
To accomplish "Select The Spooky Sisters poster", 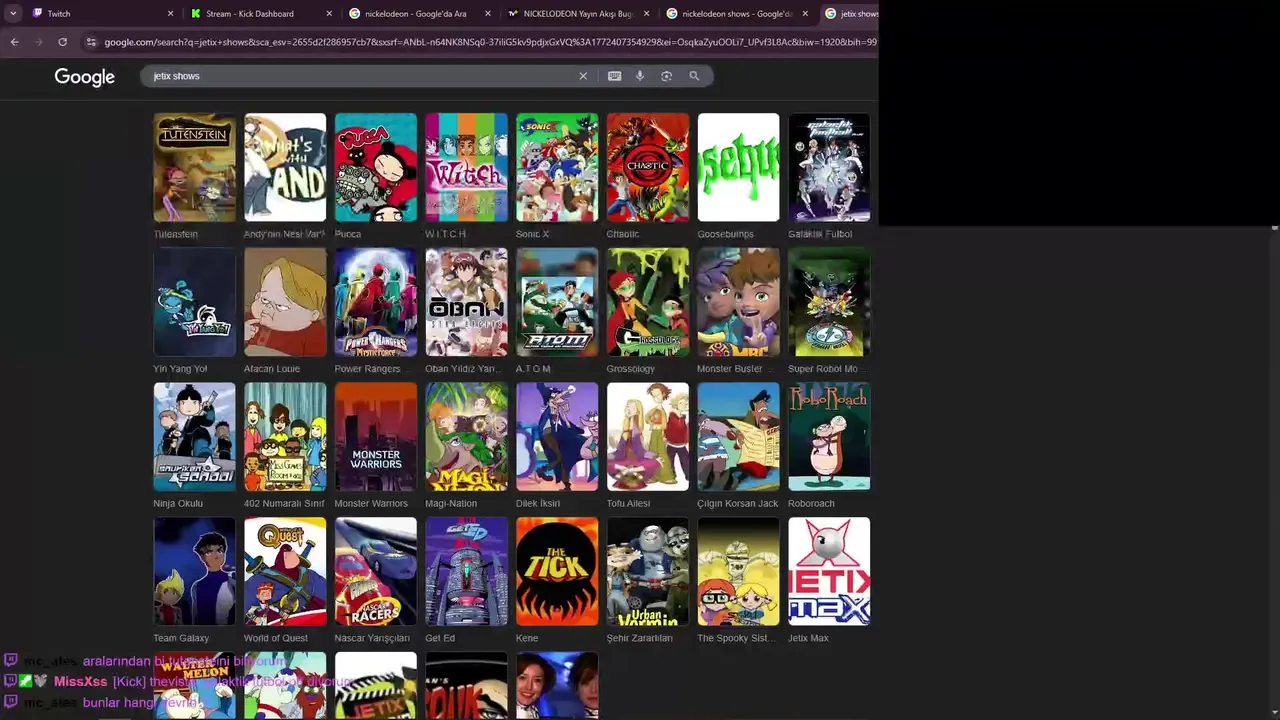I will [x=738, y=571].
